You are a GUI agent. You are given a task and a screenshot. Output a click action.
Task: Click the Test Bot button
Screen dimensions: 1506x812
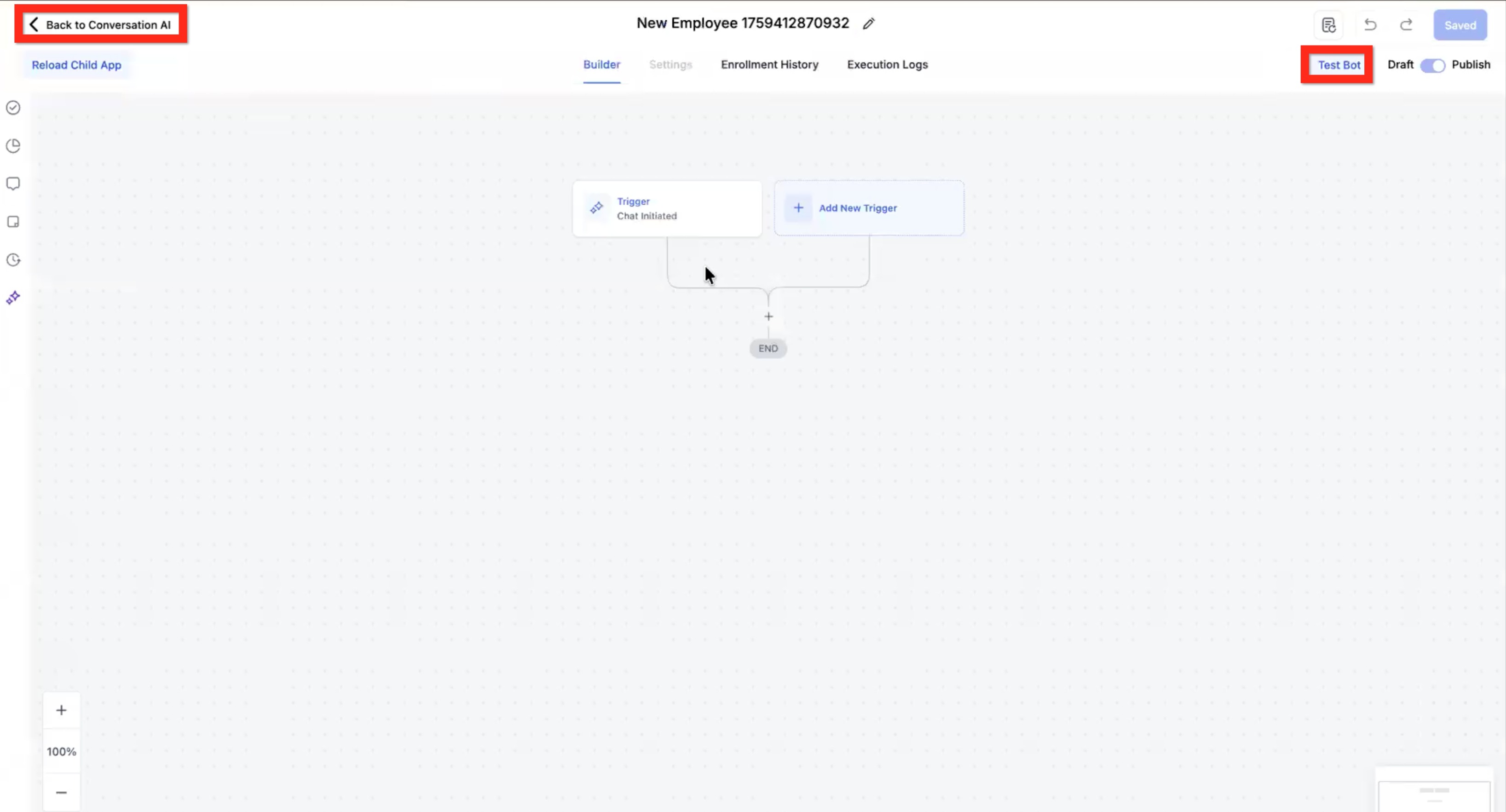1338,65
